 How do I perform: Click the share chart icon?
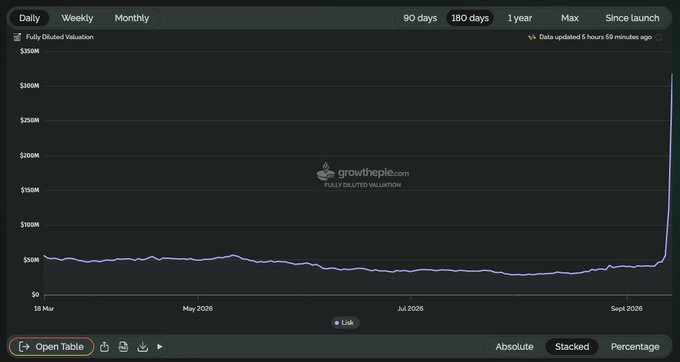[105, 347]
